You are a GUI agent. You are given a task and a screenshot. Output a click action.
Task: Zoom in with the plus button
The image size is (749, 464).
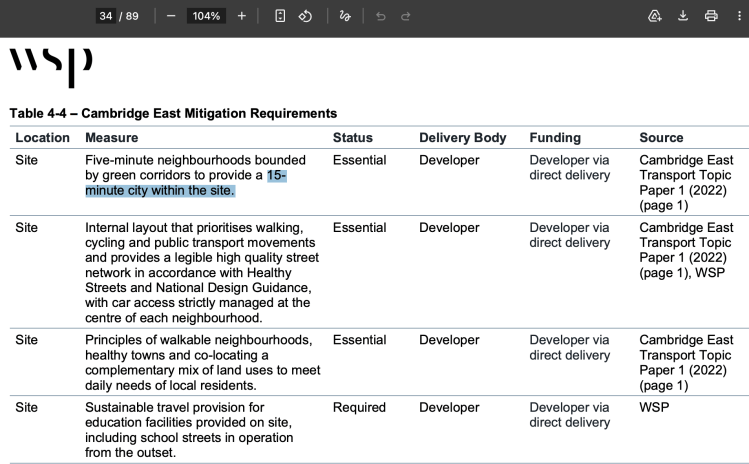[242, 16]
